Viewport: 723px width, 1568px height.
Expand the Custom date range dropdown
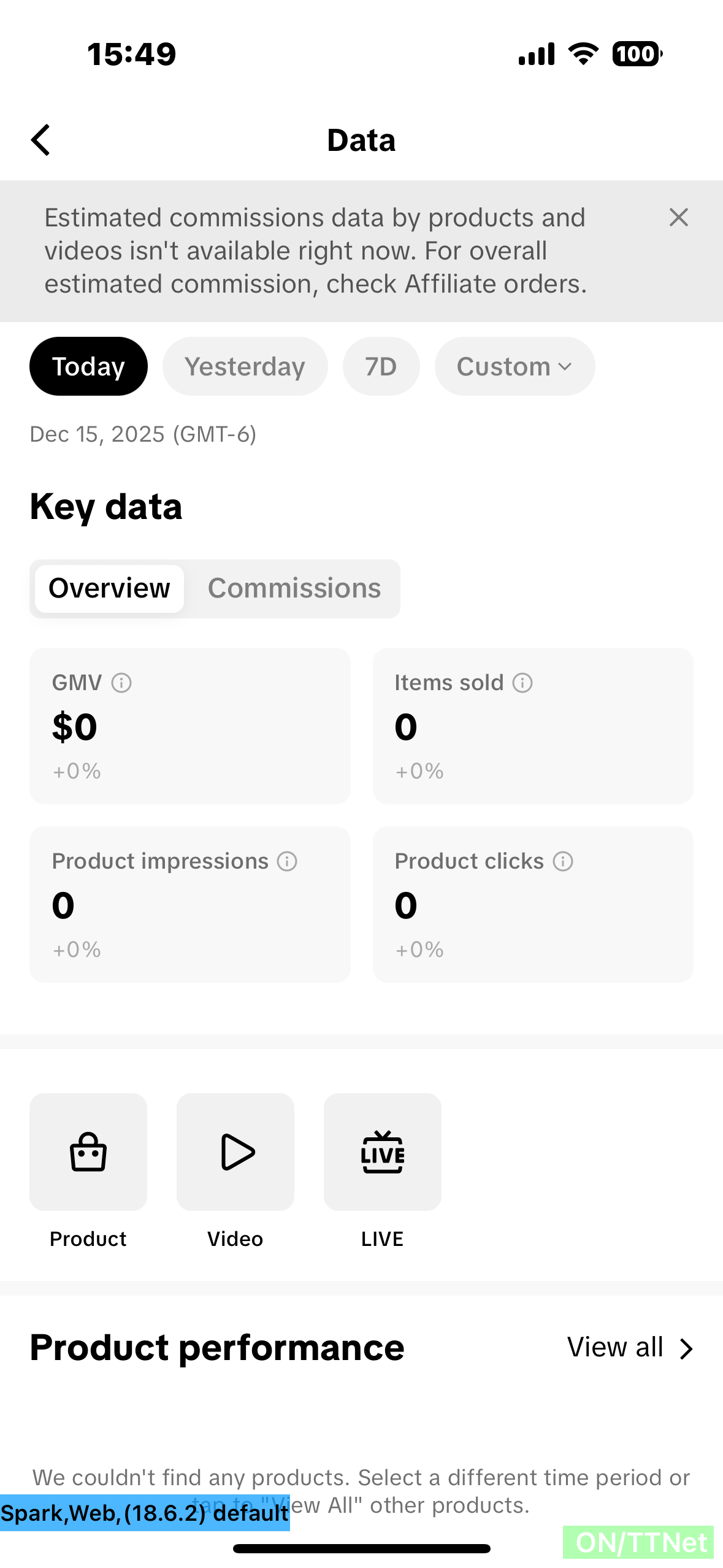515,366
